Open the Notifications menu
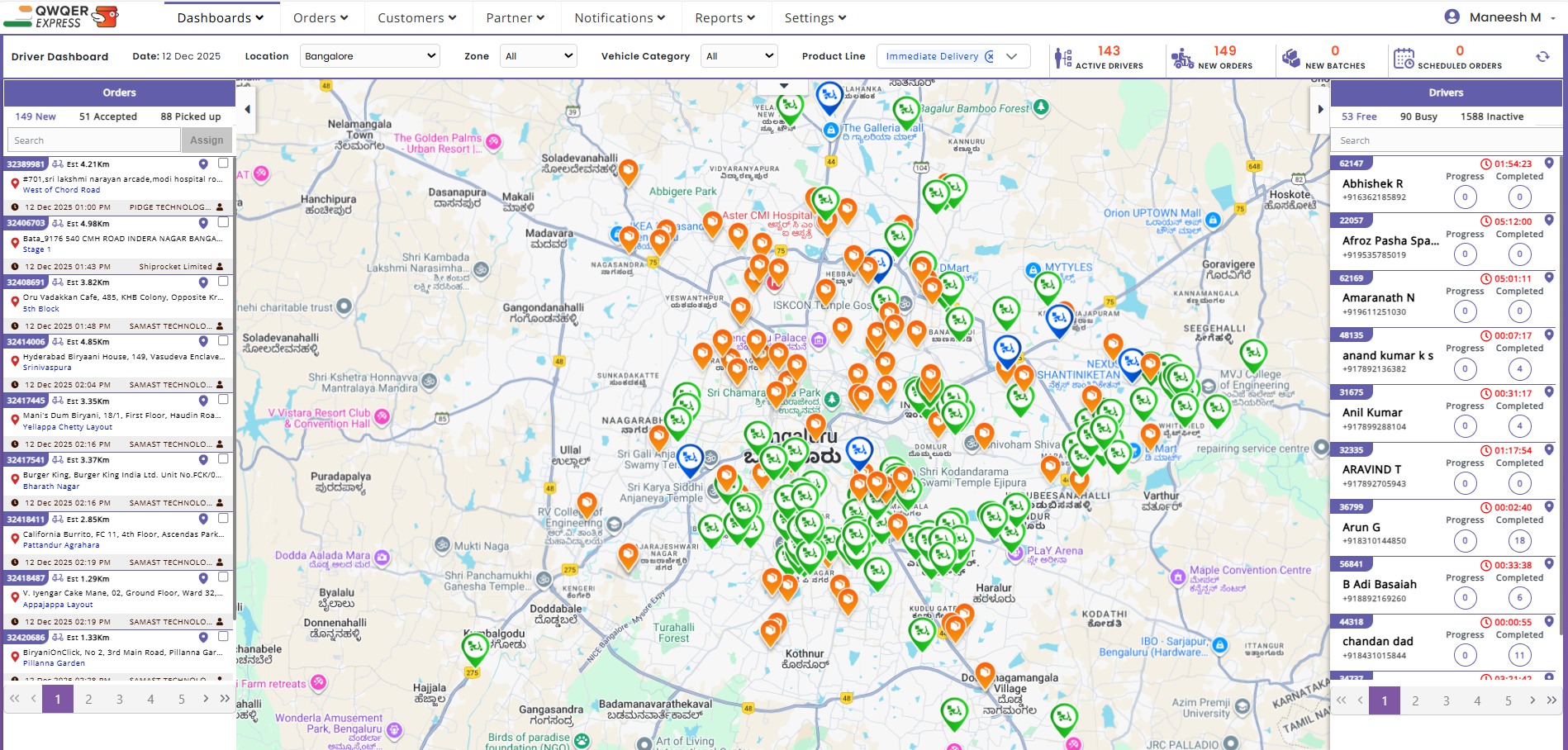The height and width of the screenshot is (750, 1568). [x=620, y=17]
